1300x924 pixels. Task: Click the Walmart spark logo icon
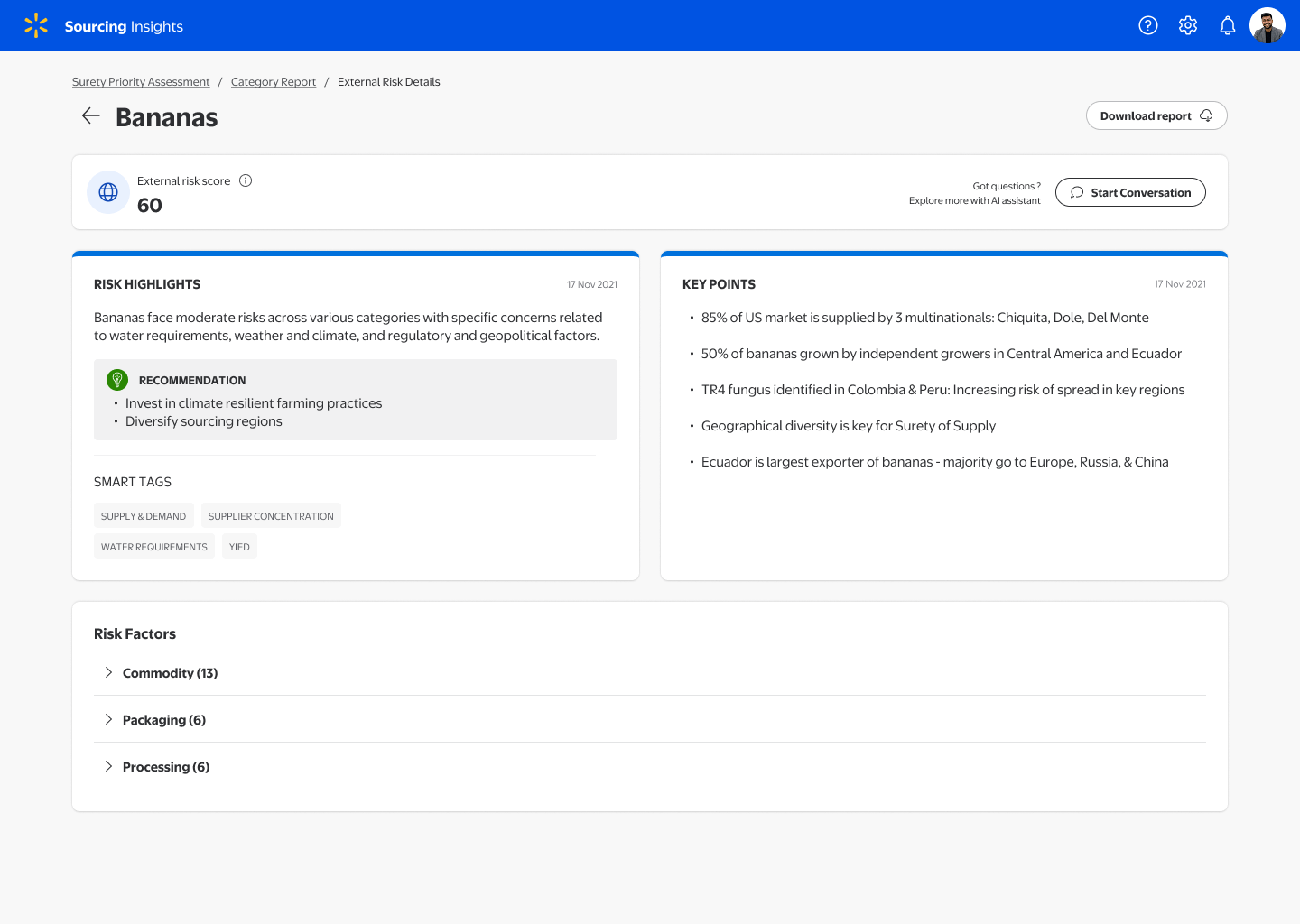click(x=36, y=25)
